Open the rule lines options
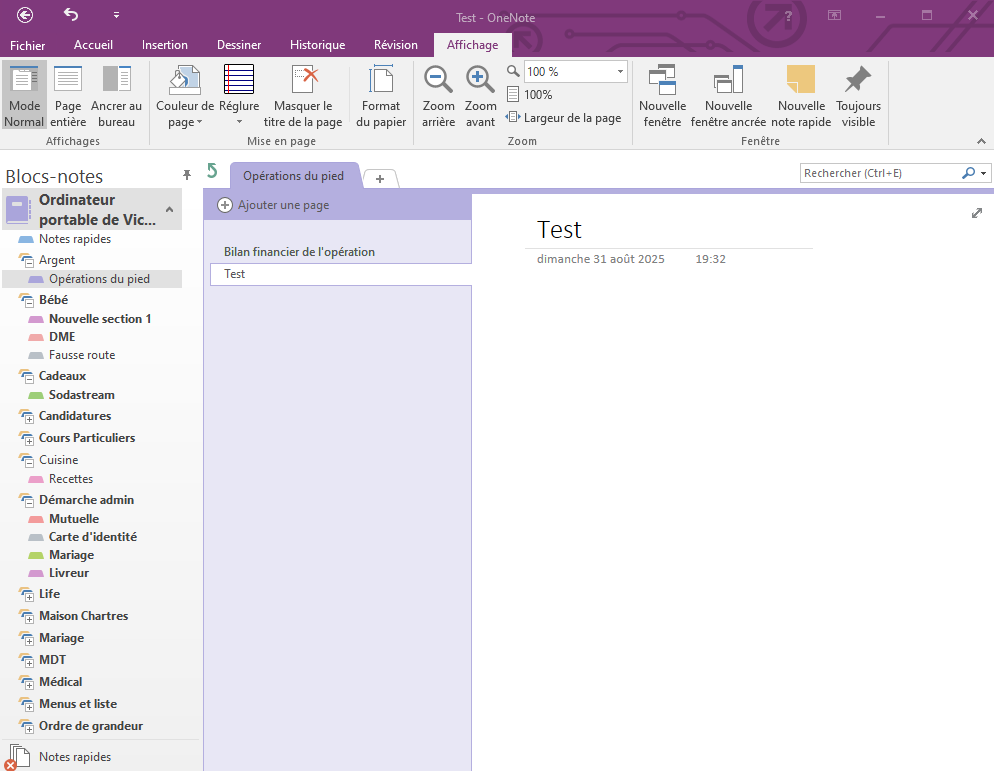Viewport: 994px width, 771px height. (239, 96)
